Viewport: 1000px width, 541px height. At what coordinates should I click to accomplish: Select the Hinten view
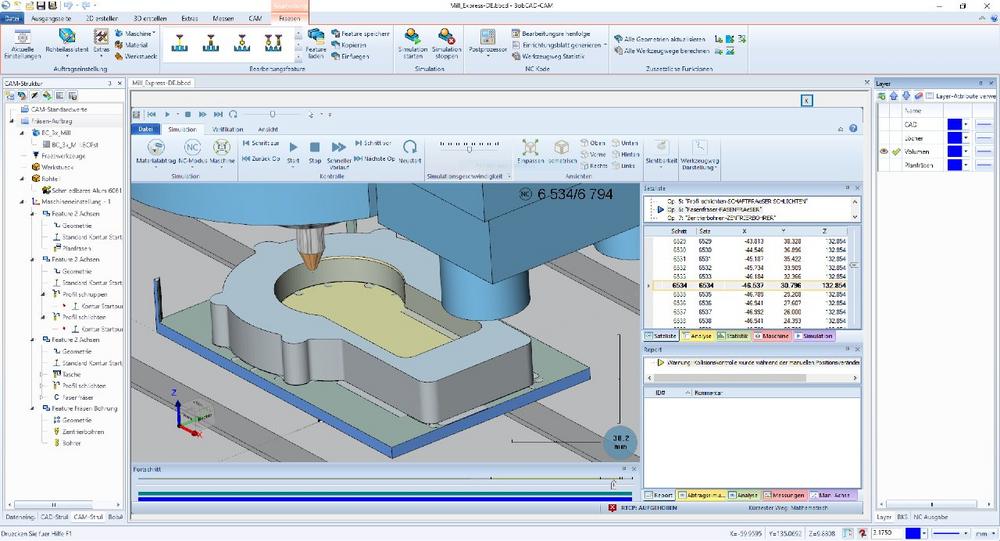pos(626,154)
